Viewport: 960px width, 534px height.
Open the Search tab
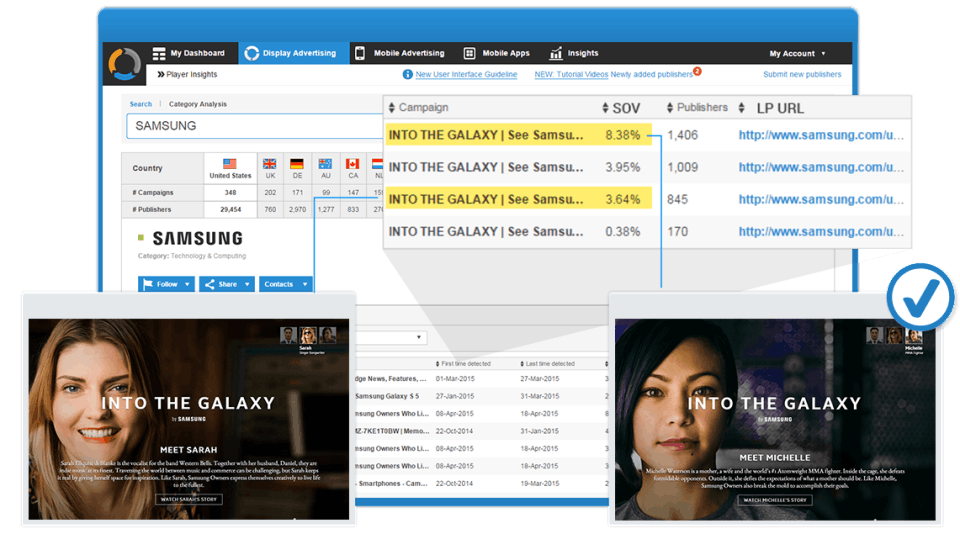coord(141,104)
